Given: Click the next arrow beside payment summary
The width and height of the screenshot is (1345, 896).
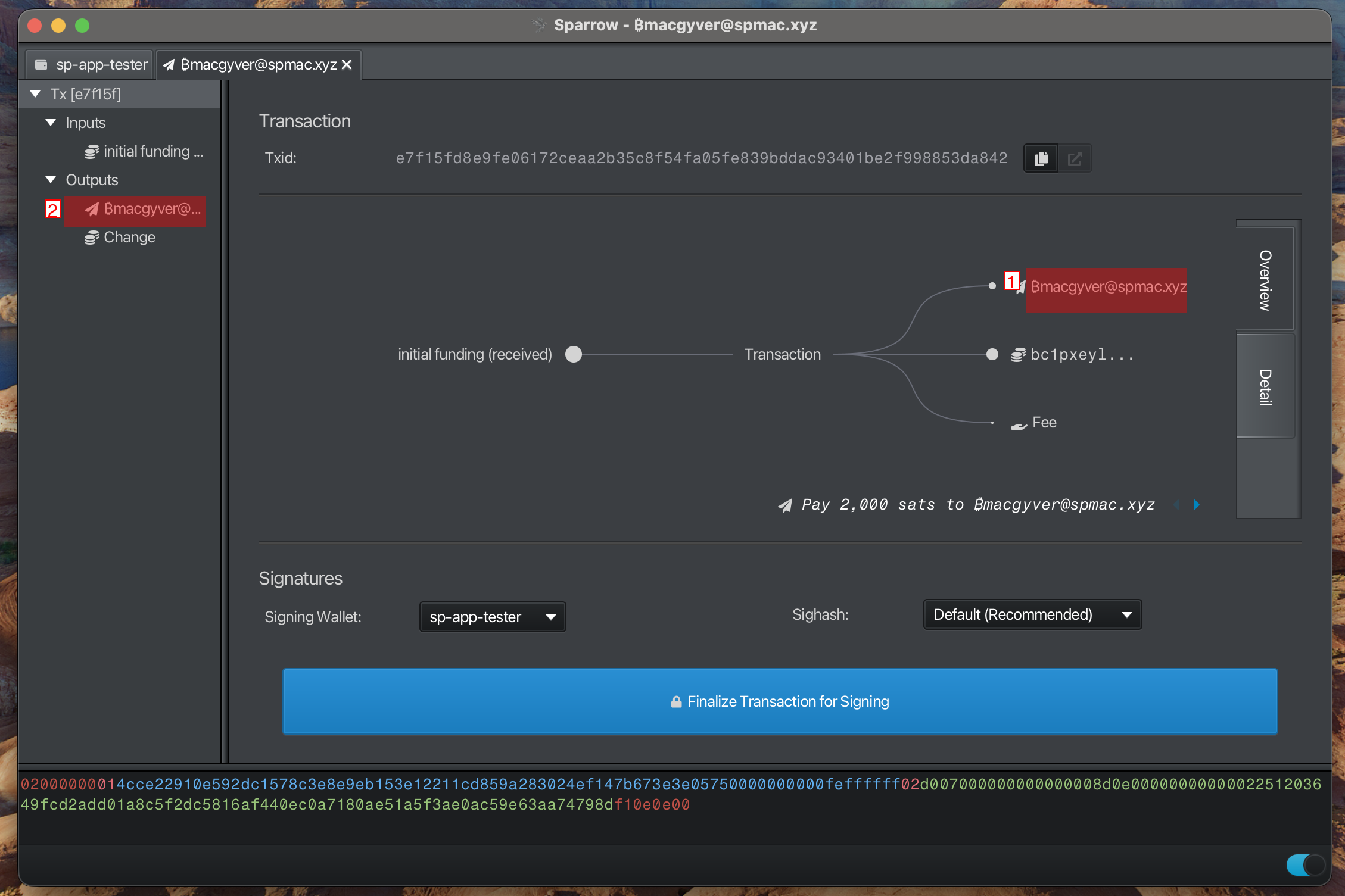Looking at the screenshot, I should pyautogui.click(x=1196, y=505).
